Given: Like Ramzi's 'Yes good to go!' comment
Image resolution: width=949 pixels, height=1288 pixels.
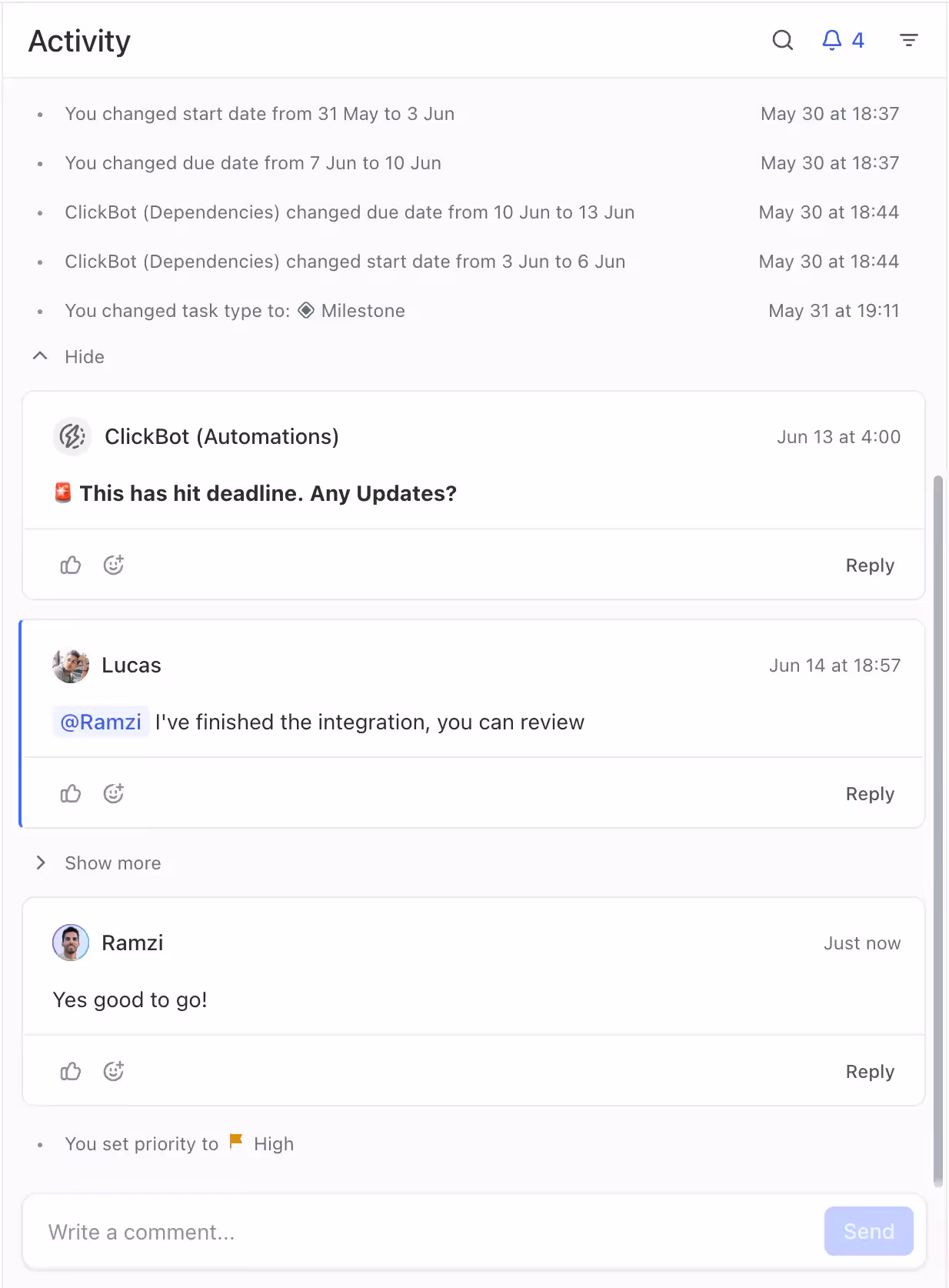Looking at the screenshot, I should pyautogui.click(x=71, y=1071).
